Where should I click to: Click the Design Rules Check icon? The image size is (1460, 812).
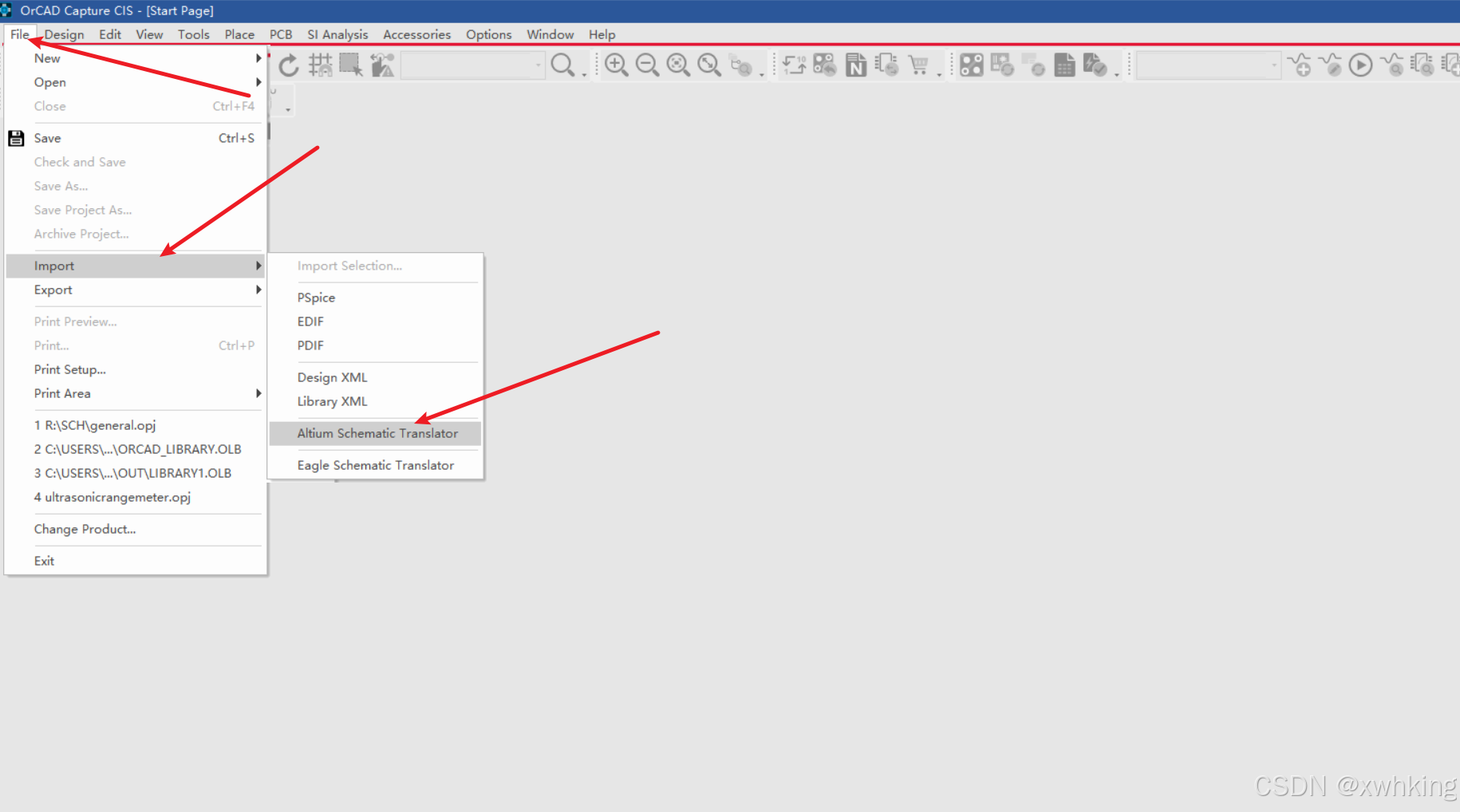click(1095, 65)
